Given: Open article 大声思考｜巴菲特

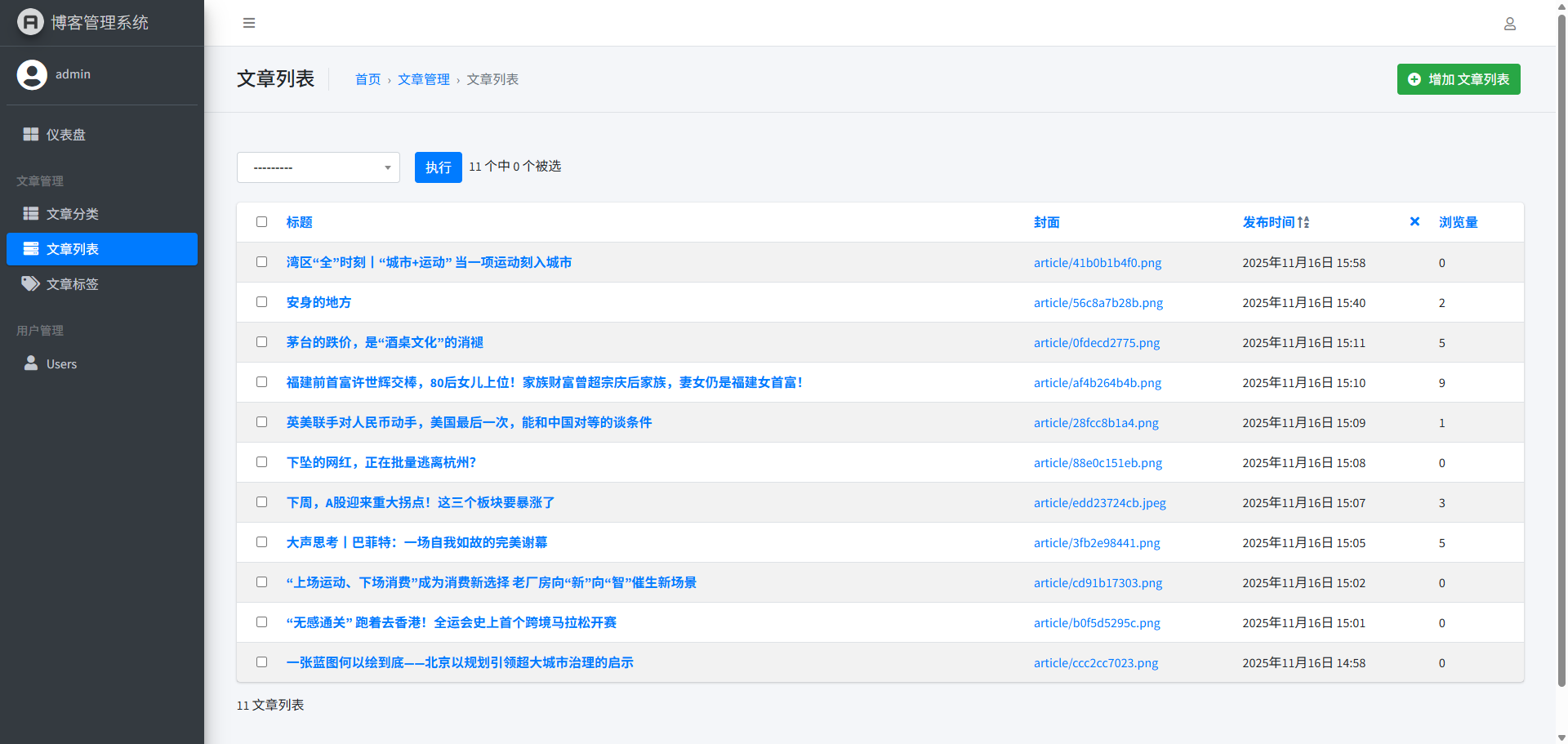Looking at the screenshot, I should [417, 542].
